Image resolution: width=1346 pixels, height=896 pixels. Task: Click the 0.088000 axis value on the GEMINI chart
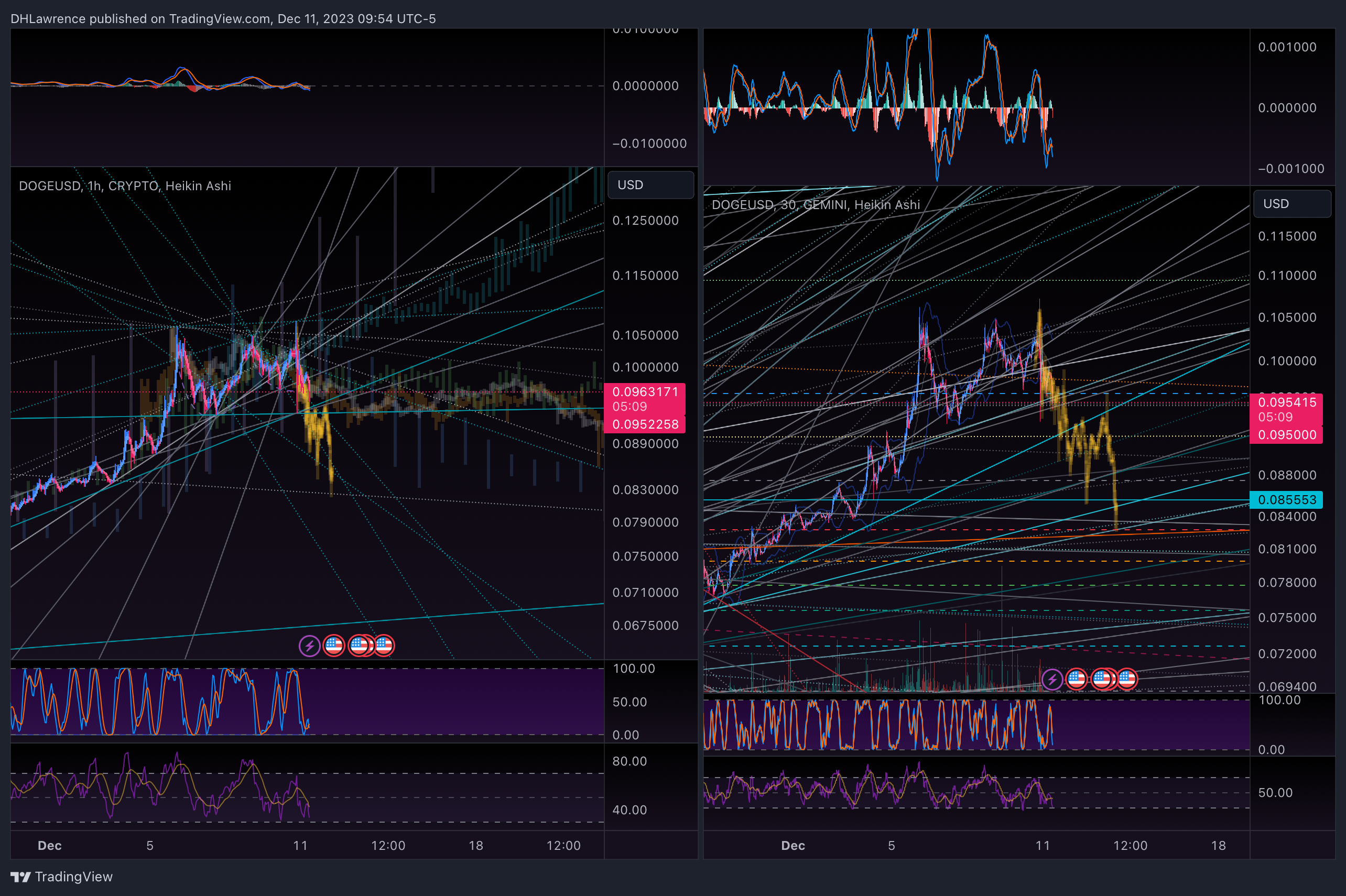click(x=1287, y=475)
